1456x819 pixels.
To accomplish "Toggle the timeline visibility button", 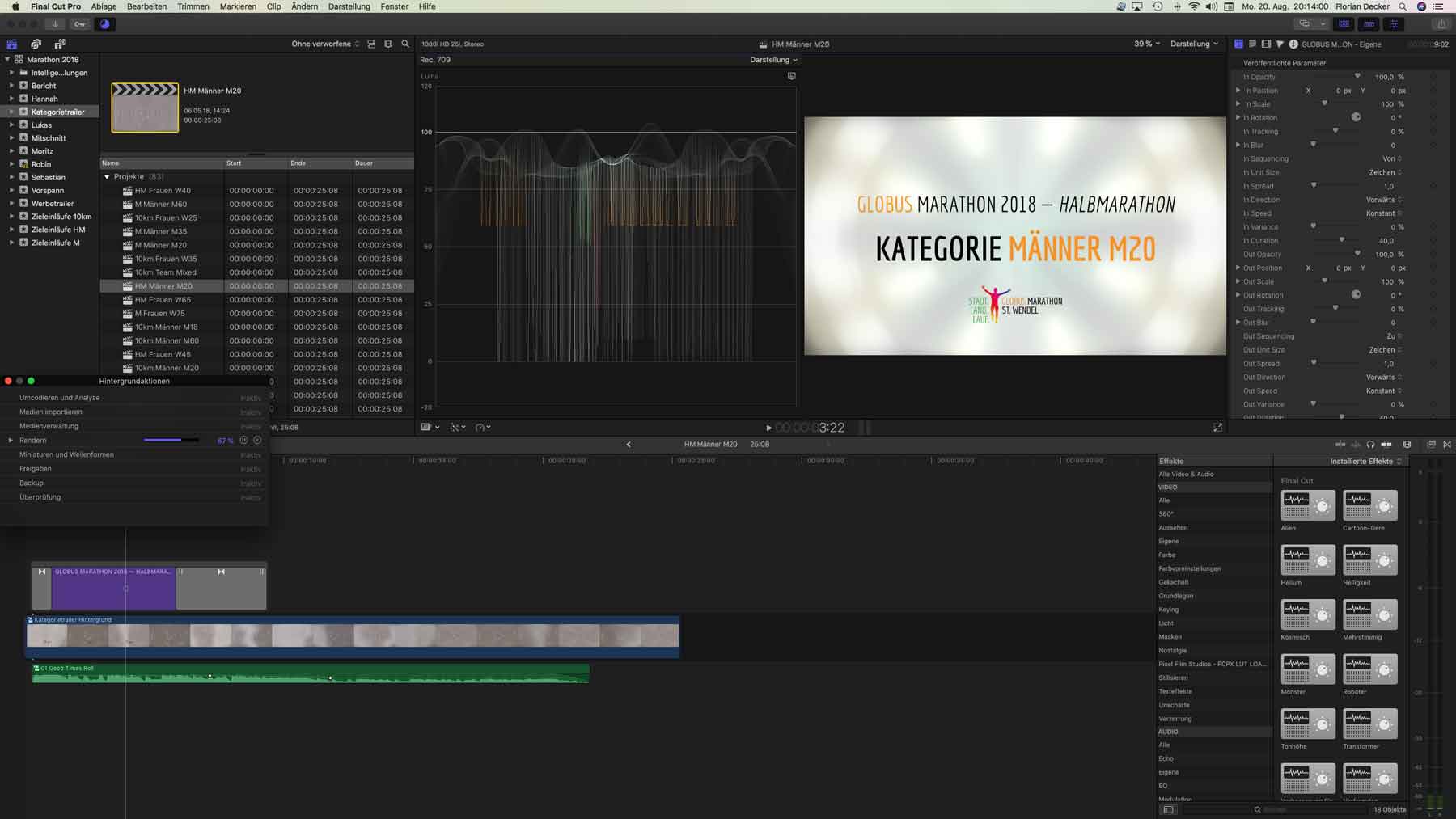I will pyautogui.click(x=1369, y=24).
